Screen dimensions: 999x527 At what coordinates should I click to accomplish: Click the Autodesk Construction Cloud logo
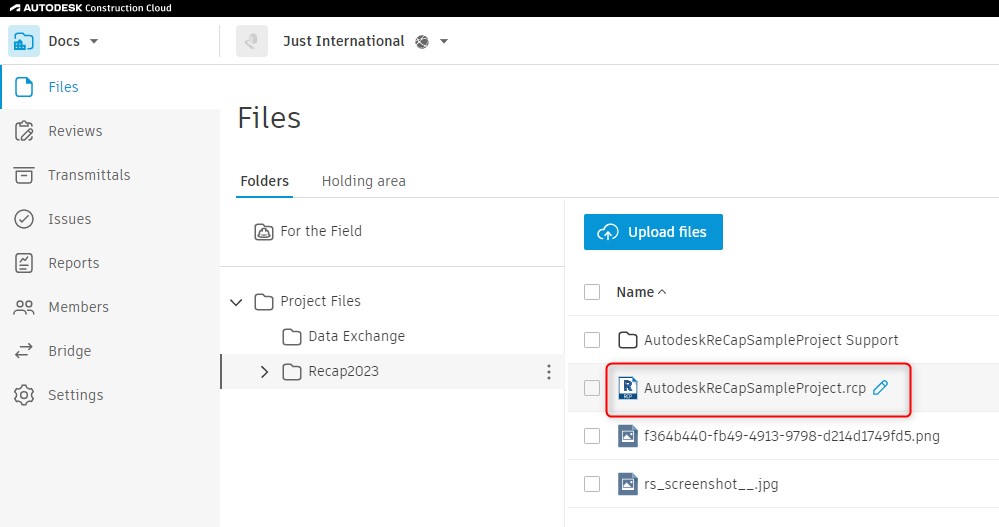(90, 8)
